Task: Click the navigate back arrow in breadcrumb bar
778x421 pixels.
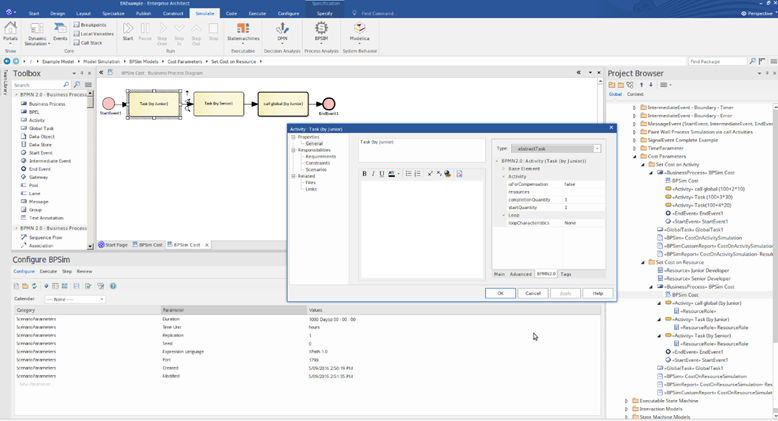Action: [7, 61]
